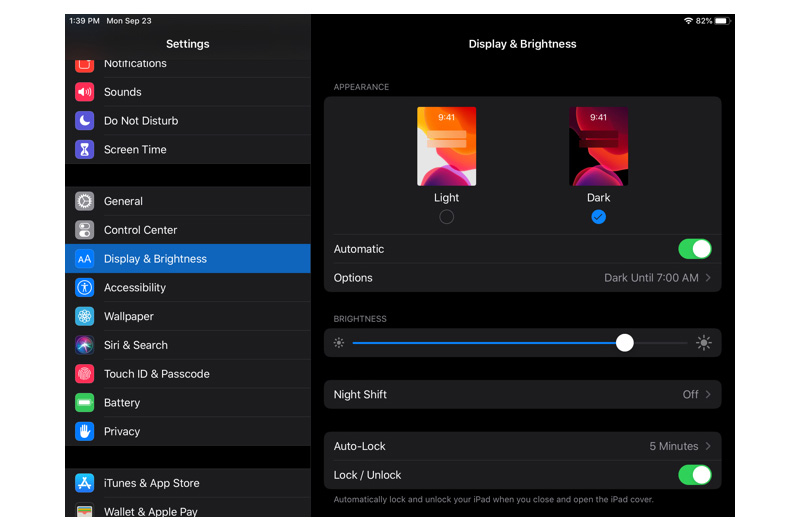Image resolution: width=800 pixels, height=530 pixels.
Task: Tap the Screen Time hourglass icon
Action: (x=85, y=149)
